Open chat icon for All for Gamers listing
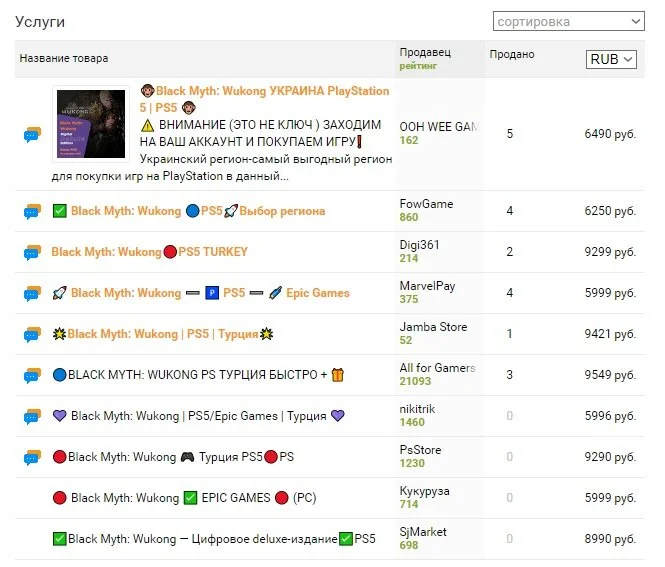This screenshot has width=665, height=567. coord(32,375)
